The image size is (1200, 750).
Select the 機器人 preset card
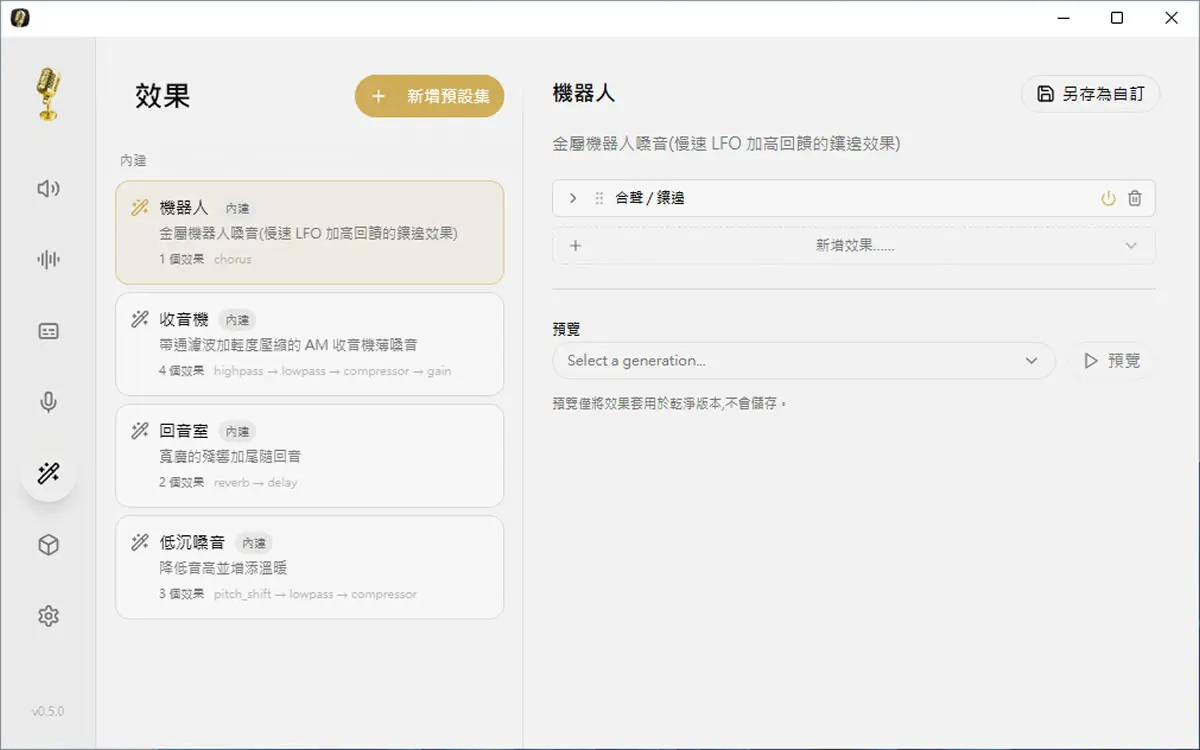tap(310, 232)
